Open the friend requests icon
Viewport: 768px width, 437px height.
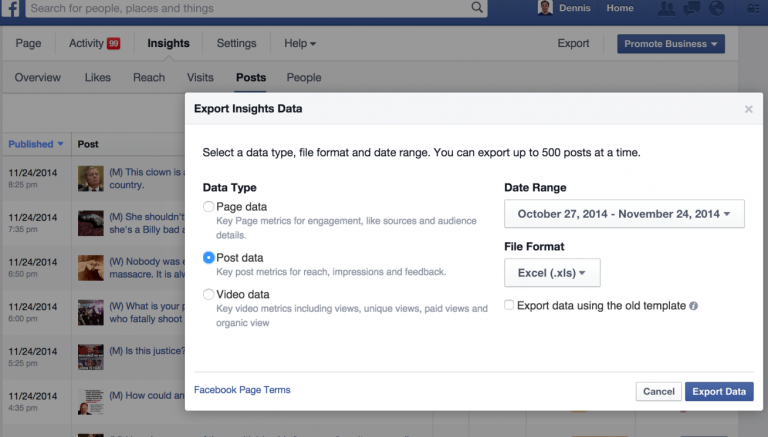click(666, 8)
